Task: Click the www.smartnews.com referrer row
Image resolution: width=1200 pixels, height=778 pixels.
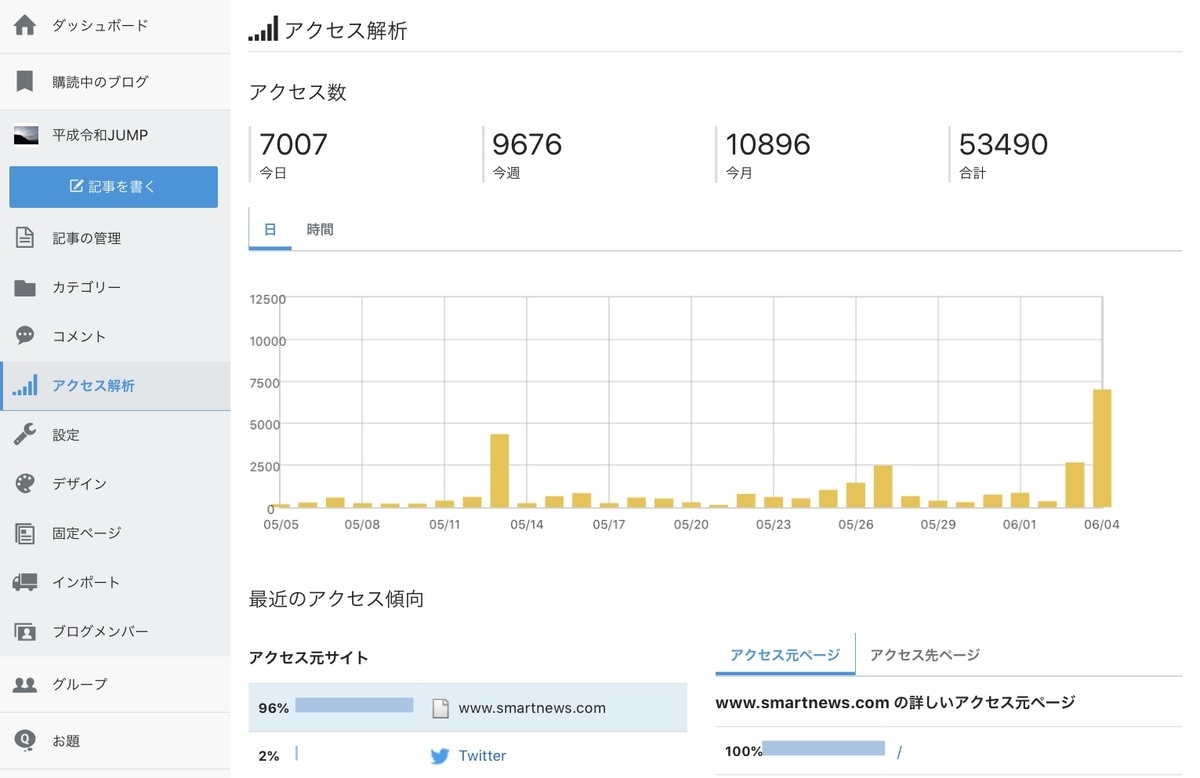Action: (x=468, y=708)
